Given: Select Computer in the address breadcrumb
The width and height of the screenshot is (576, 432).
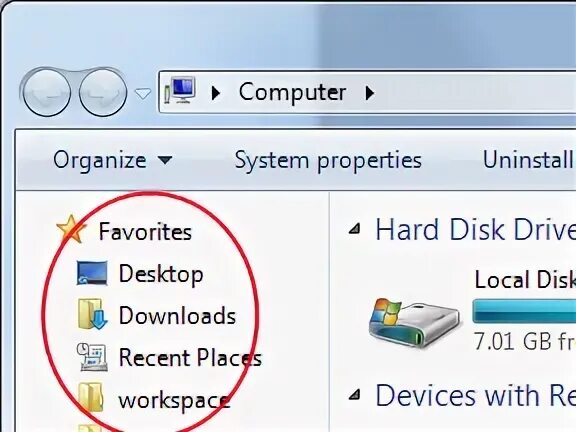Looking at the screenshot, I should pyautogui.click(x=292, y=92).
